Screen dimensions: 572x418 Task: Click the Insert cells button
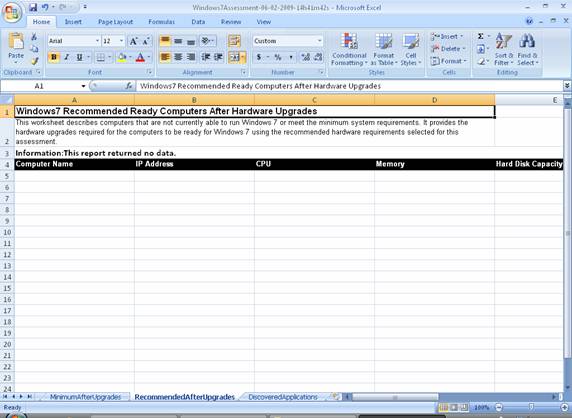point(447,36)
